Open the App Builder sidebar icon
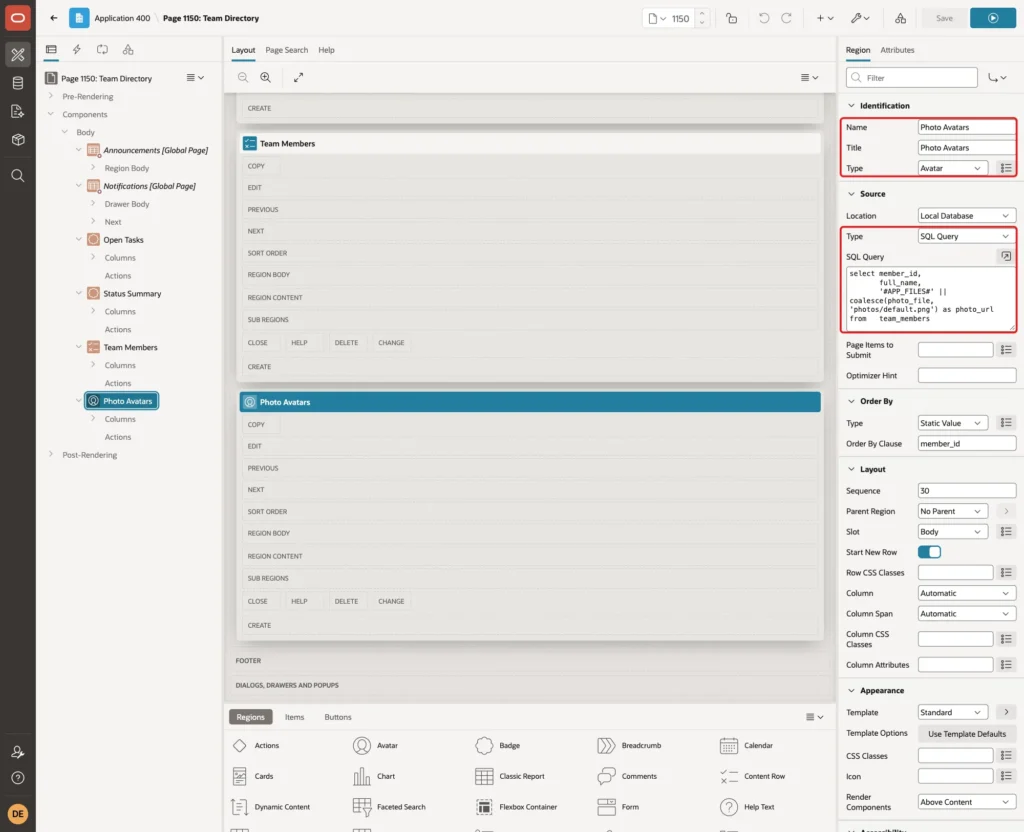Viewport: 1024px width, 832px height. (18, 55)
